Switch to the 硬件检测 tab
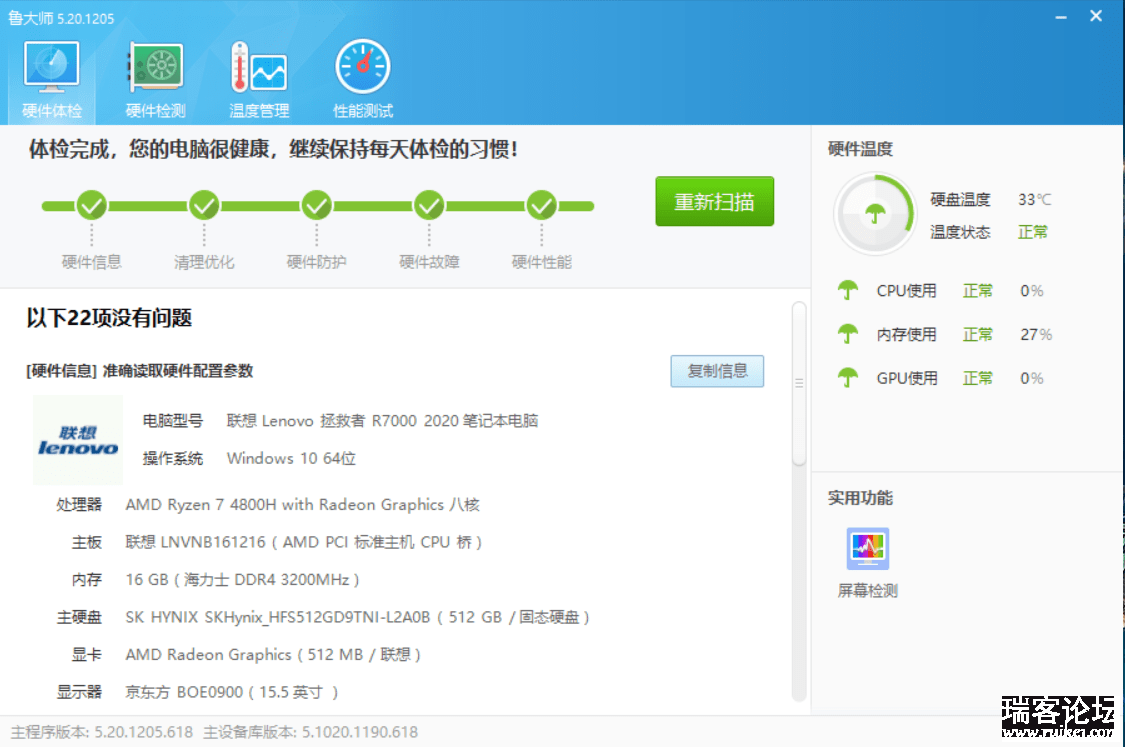The width and height of the screenshot is (1125, 747). click(155, 80)
